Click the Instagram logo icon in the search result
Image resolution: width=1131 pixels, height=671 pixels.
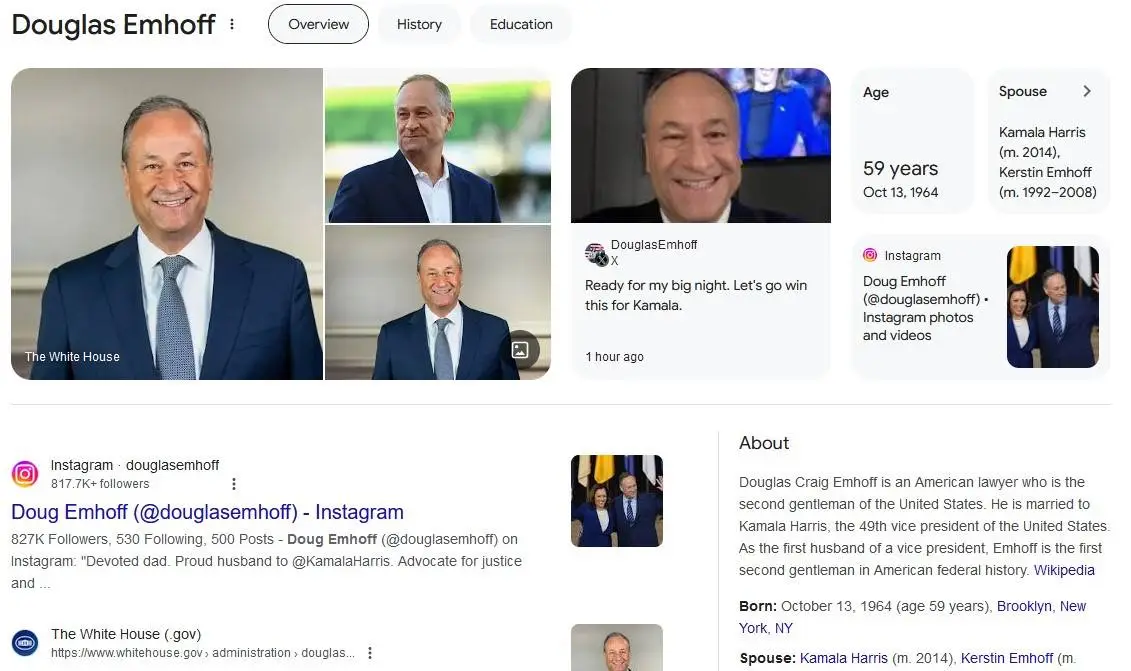tap(25, 474)
